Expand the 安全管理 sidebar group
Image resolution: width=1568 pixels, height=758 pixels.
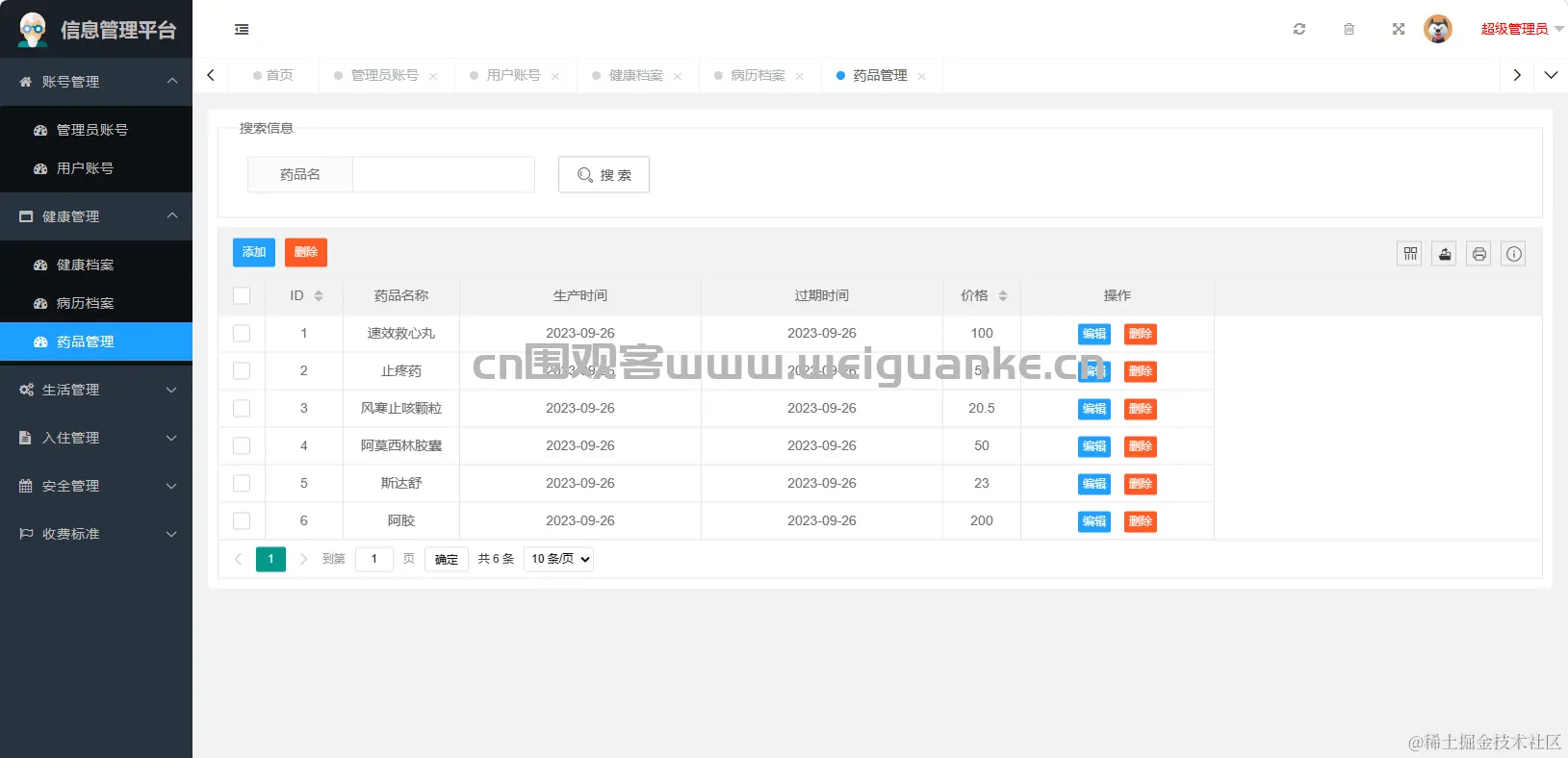[96, 486]
